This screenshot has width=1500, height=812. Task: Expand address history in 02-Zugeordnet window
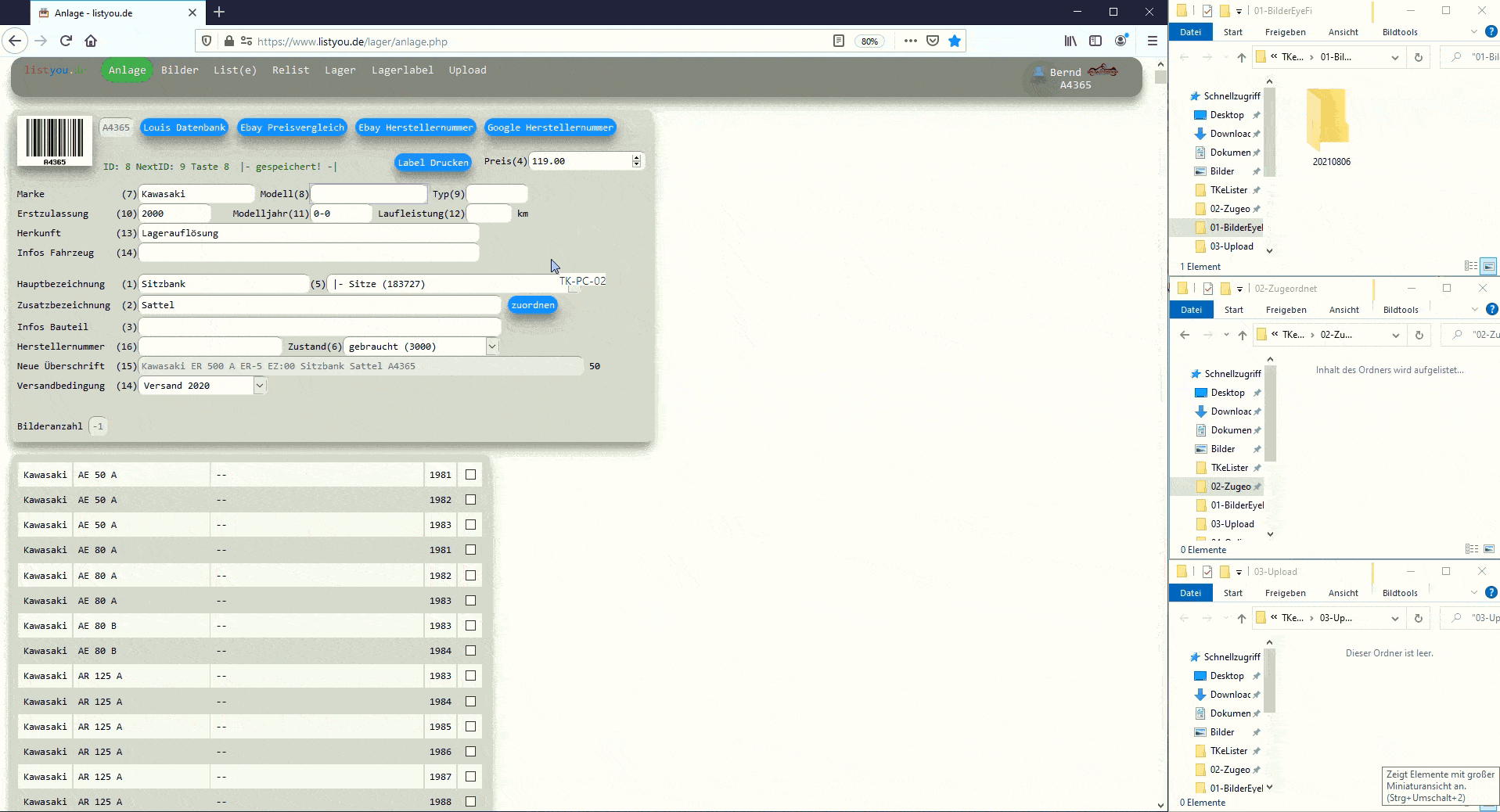click(1395, 335)
